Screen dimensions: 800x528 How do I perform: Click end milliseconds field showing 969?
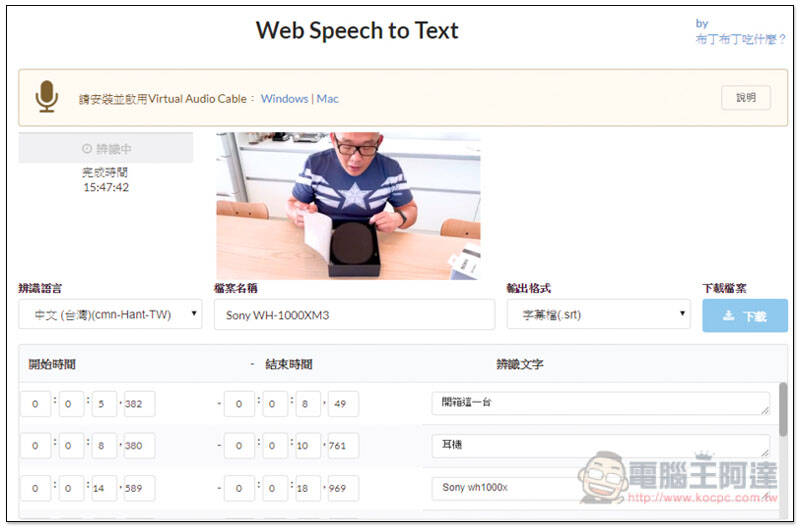point(343,489)
